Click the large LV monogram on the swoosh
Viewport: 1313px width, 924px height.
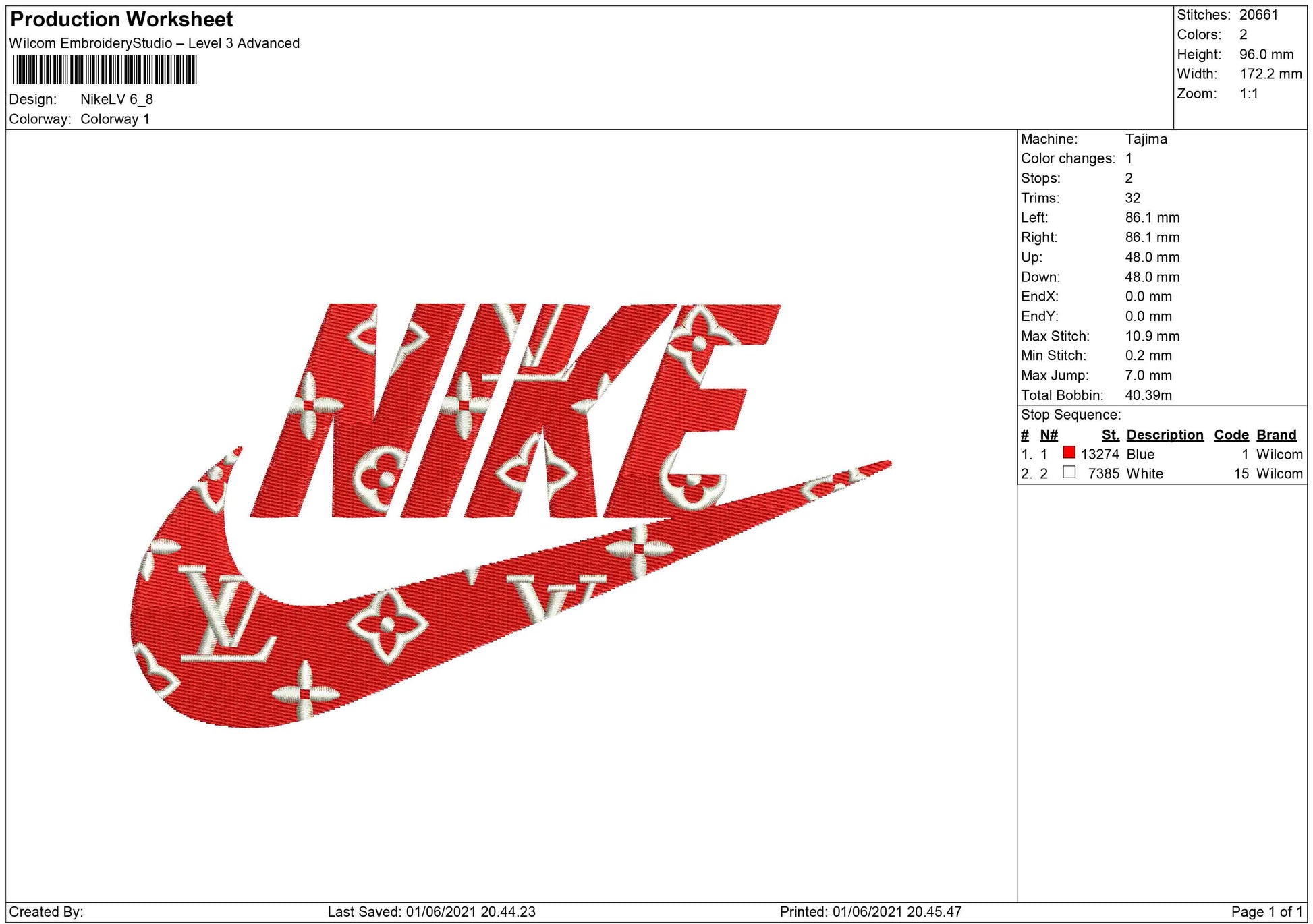(x=226, y=615)
